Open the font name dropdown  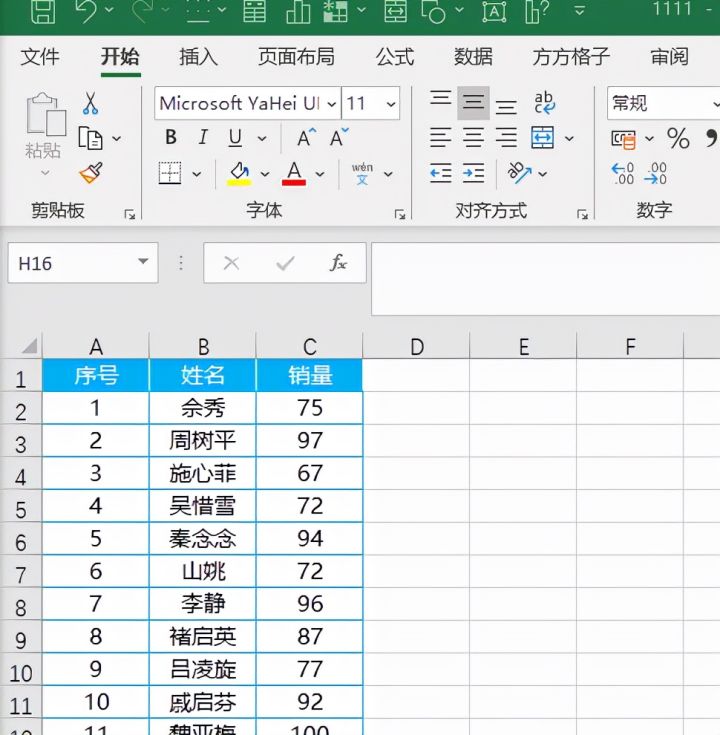(x=332, y=104)
